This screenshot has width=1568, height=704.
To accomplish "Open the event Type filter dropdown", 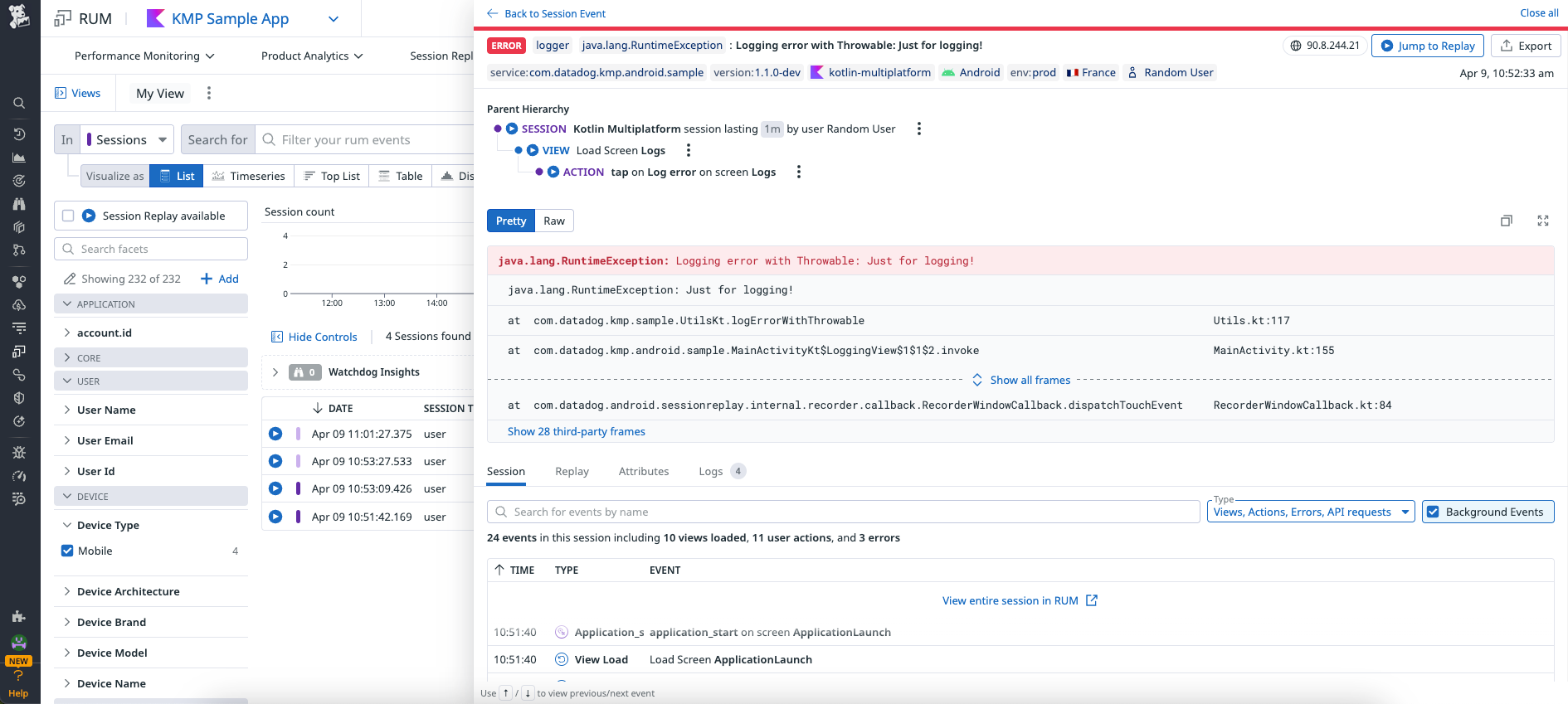I will coord(1311,512).
